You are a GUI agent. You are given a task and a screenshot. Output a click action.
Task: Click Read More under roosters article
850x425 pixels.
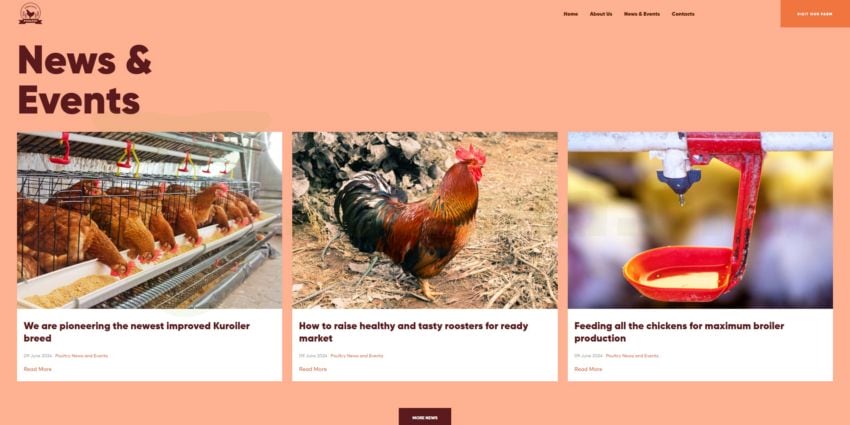313,369
